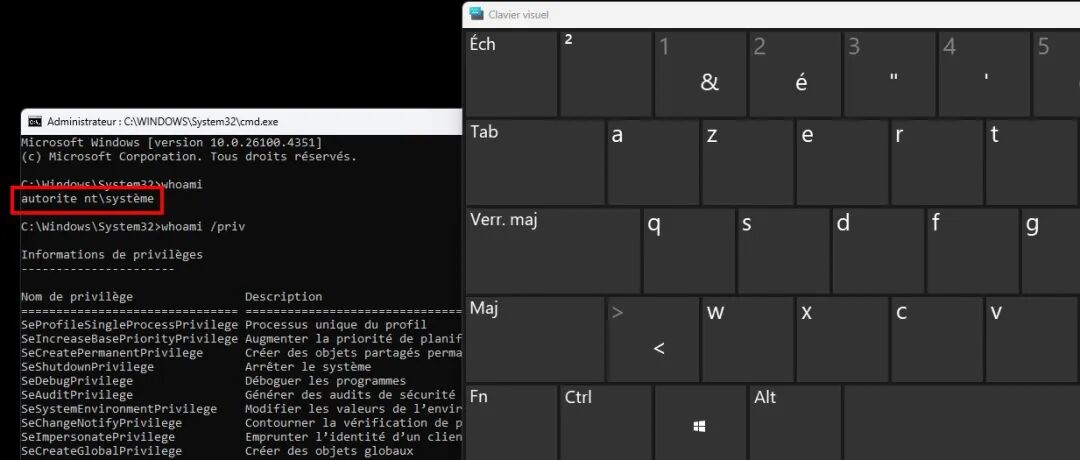Tap the 1 & key

click(x=700, y=74)
